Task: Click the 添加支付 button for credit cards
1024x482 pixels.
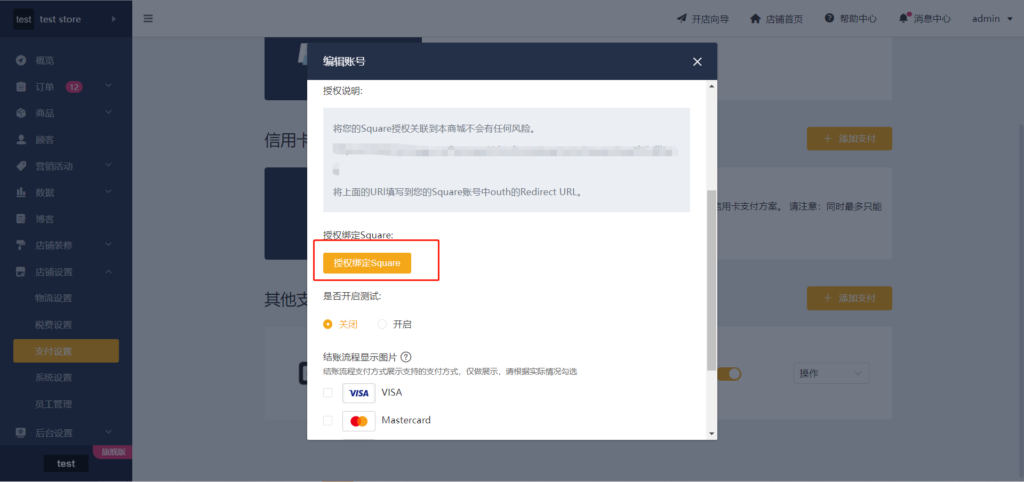Action: click(849, 138)
